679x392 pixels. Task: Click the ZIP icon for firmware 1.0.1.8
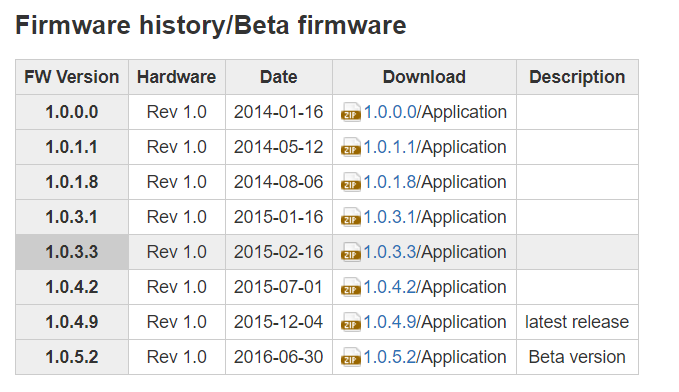351,182
